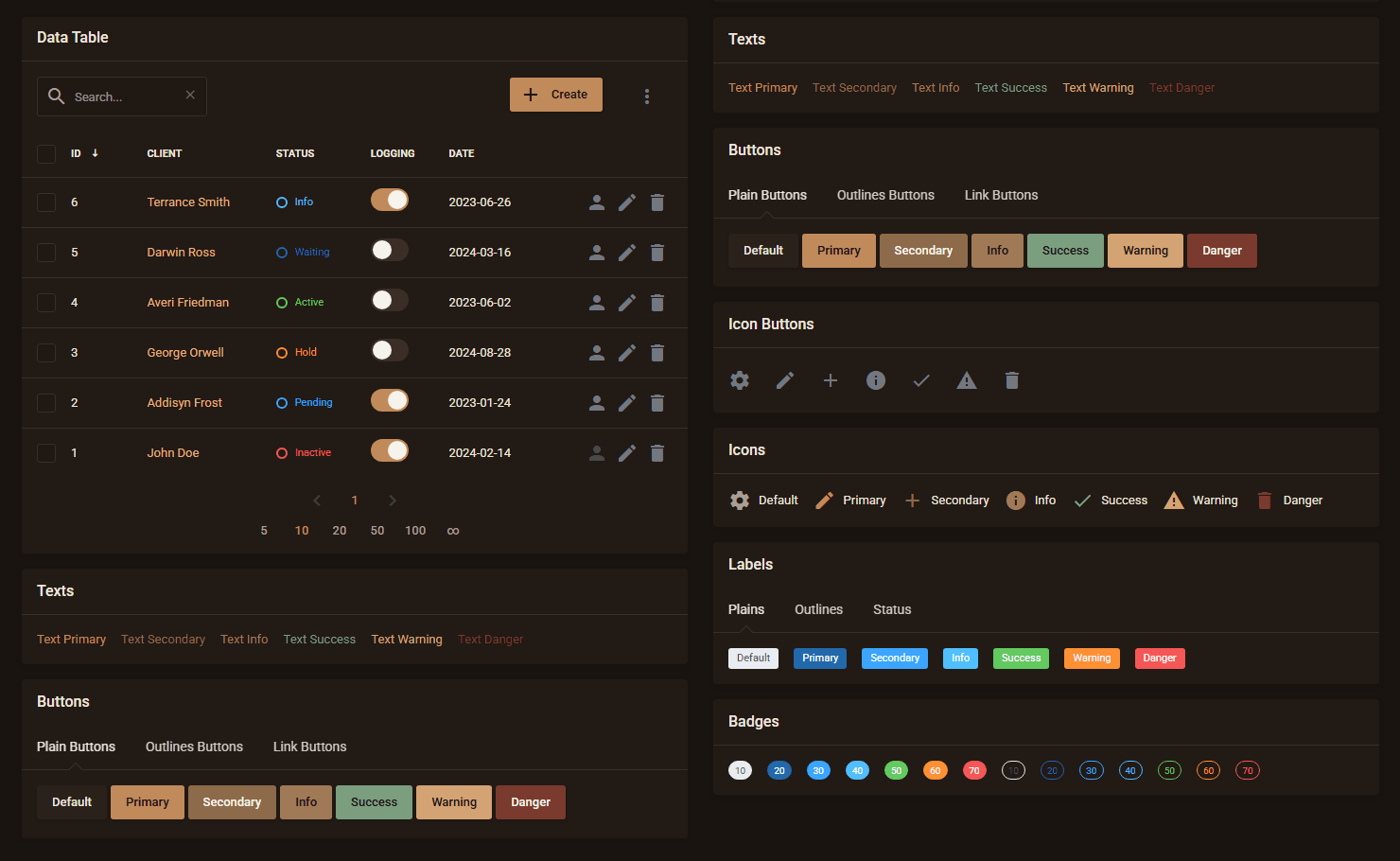Viewport: 1400px width, 861px height.
Task: Enable logging toggle for George Orwell
Action: (x=389, y=349)
